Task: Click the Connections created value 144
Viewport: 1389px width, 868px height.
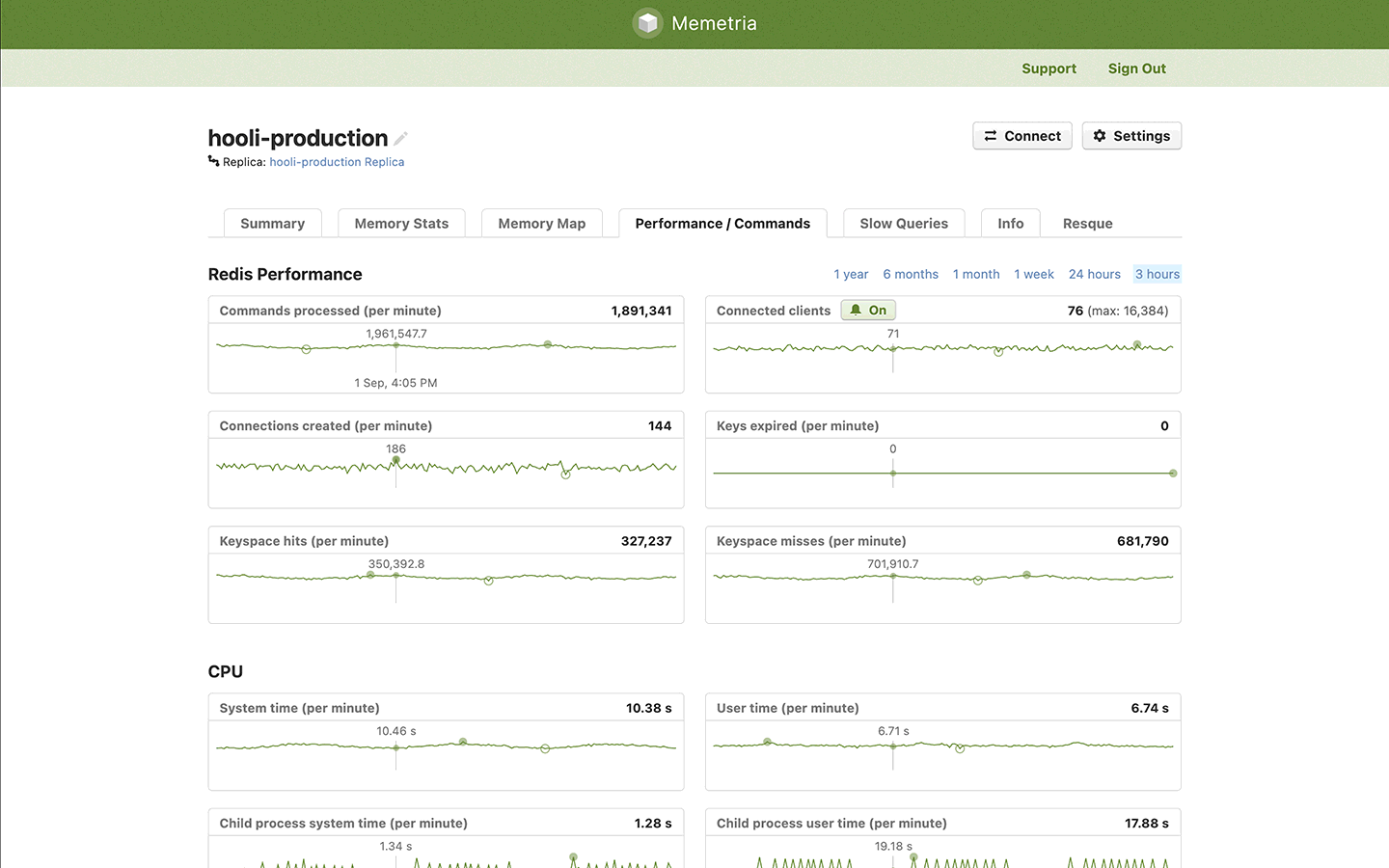Action: click(660, 425)
